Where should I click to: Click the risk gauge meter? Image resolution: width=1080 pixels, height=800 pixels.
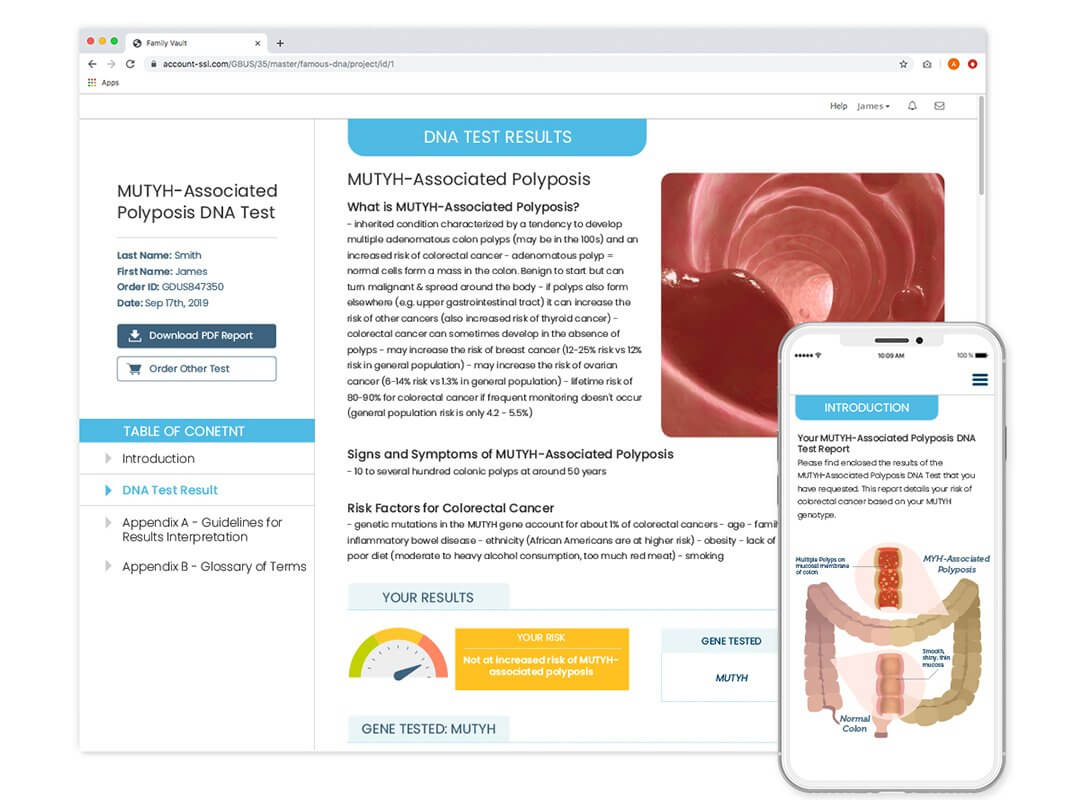(398, 653)
